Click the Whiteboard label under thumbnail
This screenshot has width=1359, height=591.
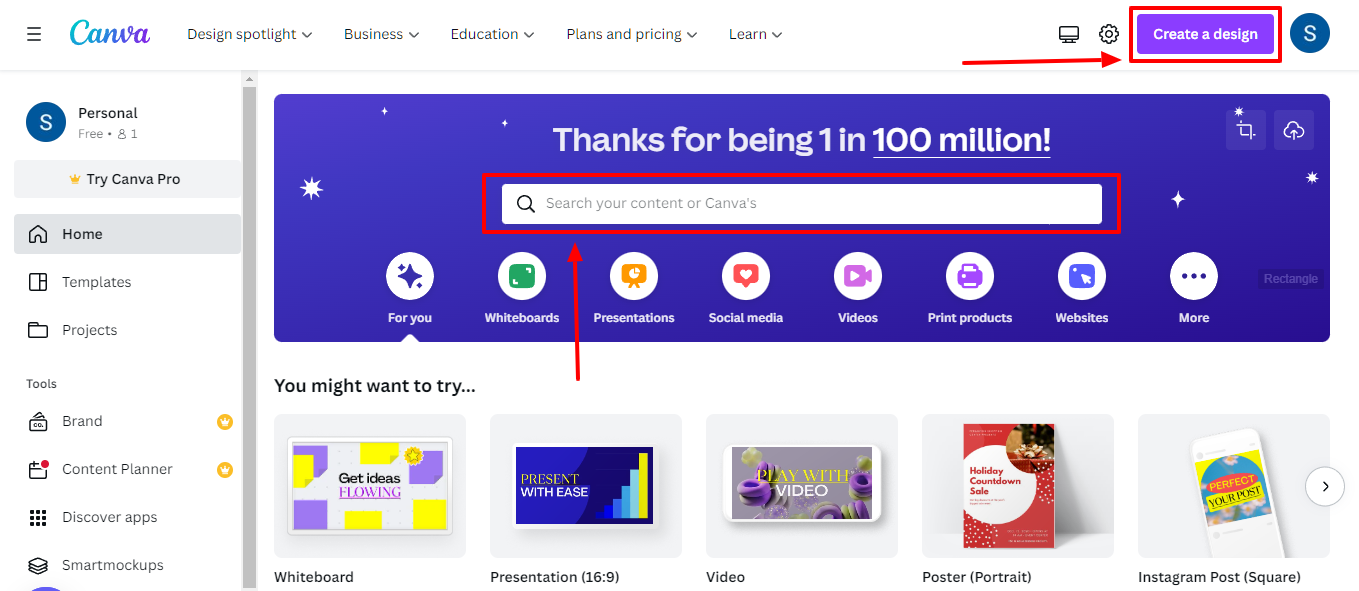[x=314, y=577]
